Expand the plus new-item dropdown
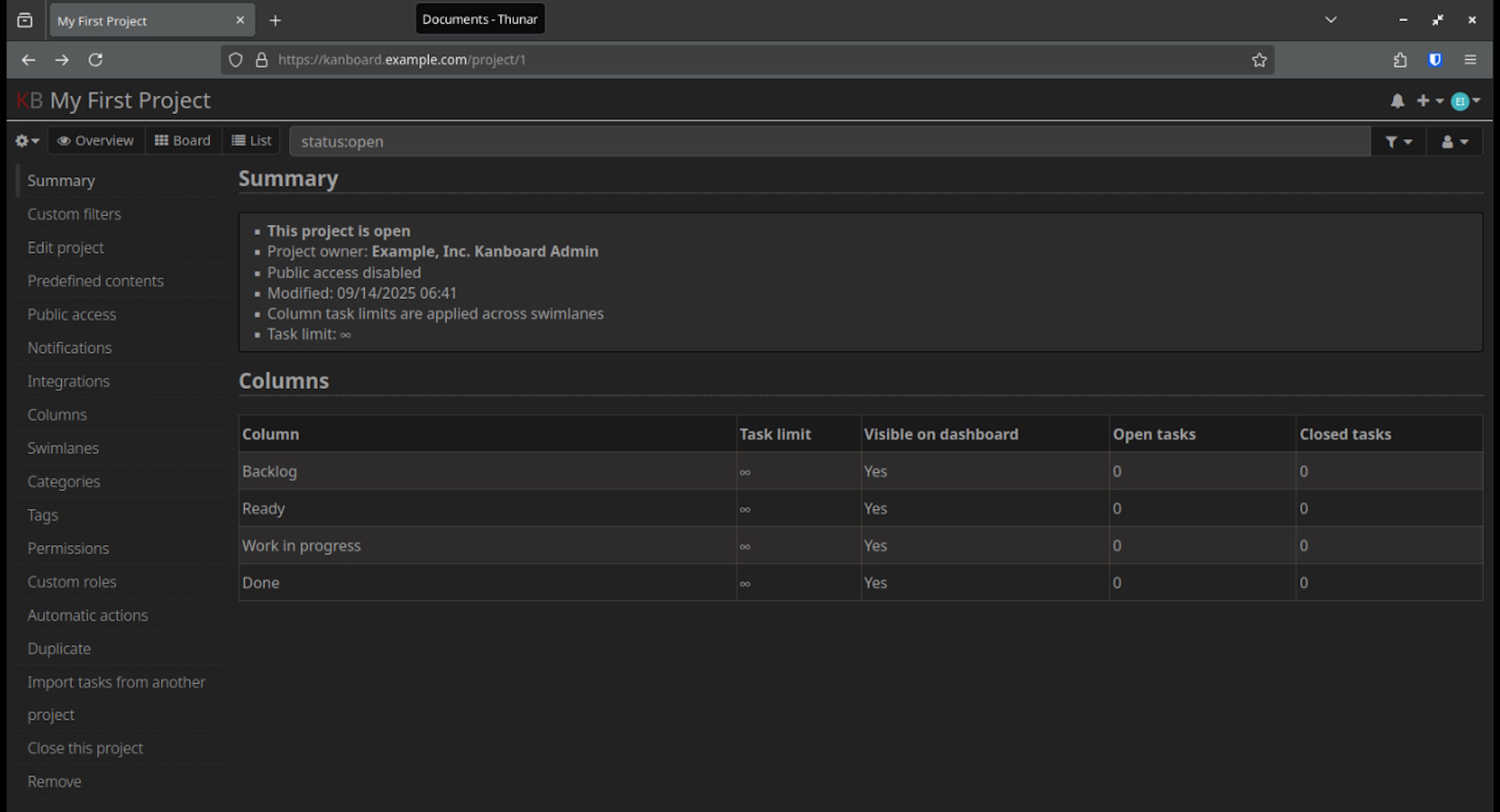 tap(1429, 101)
